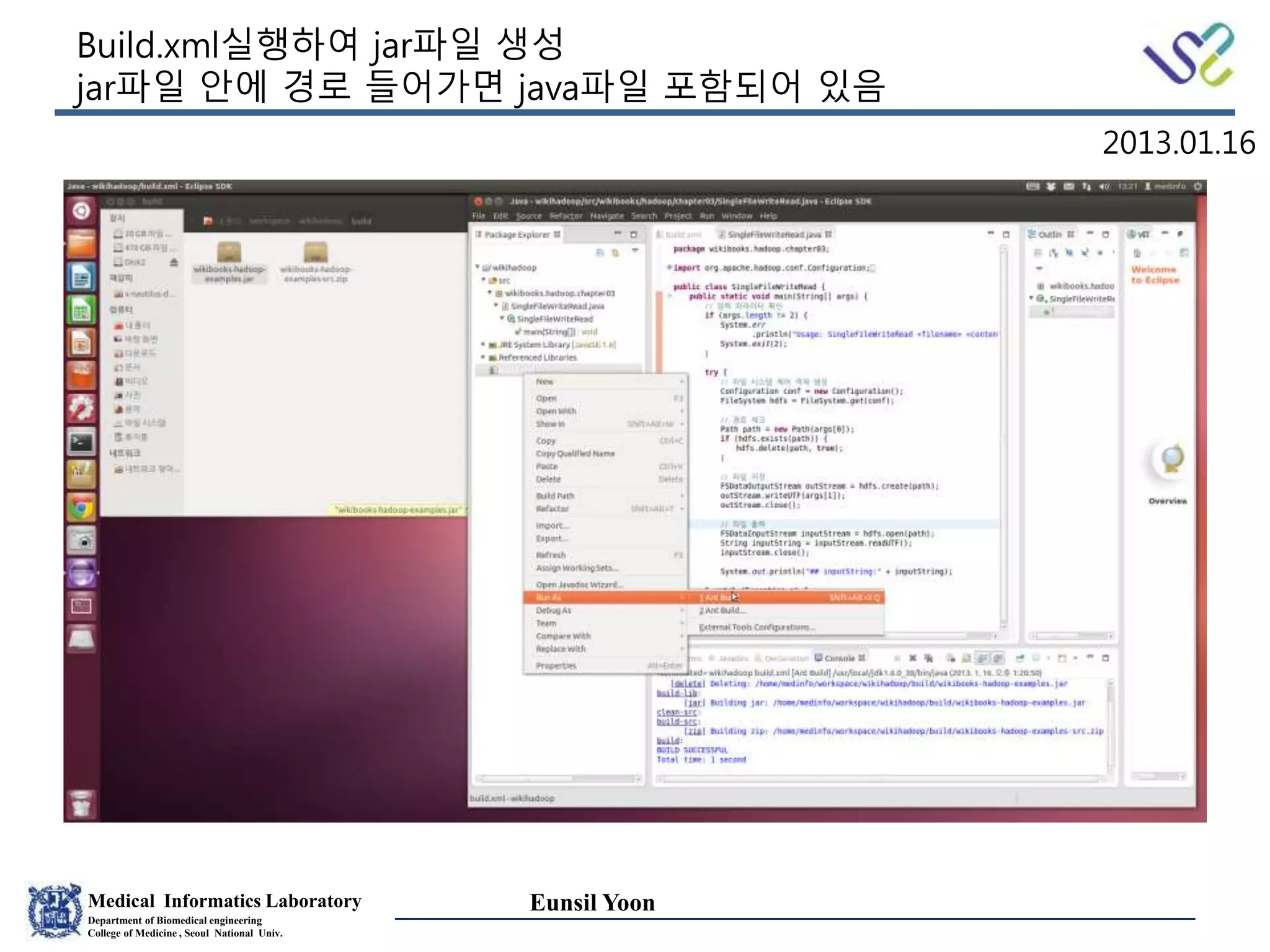Screen dimensions: 1270x952
Task: Open sound volume indicator in top panel
Action: click(1104, 186)
